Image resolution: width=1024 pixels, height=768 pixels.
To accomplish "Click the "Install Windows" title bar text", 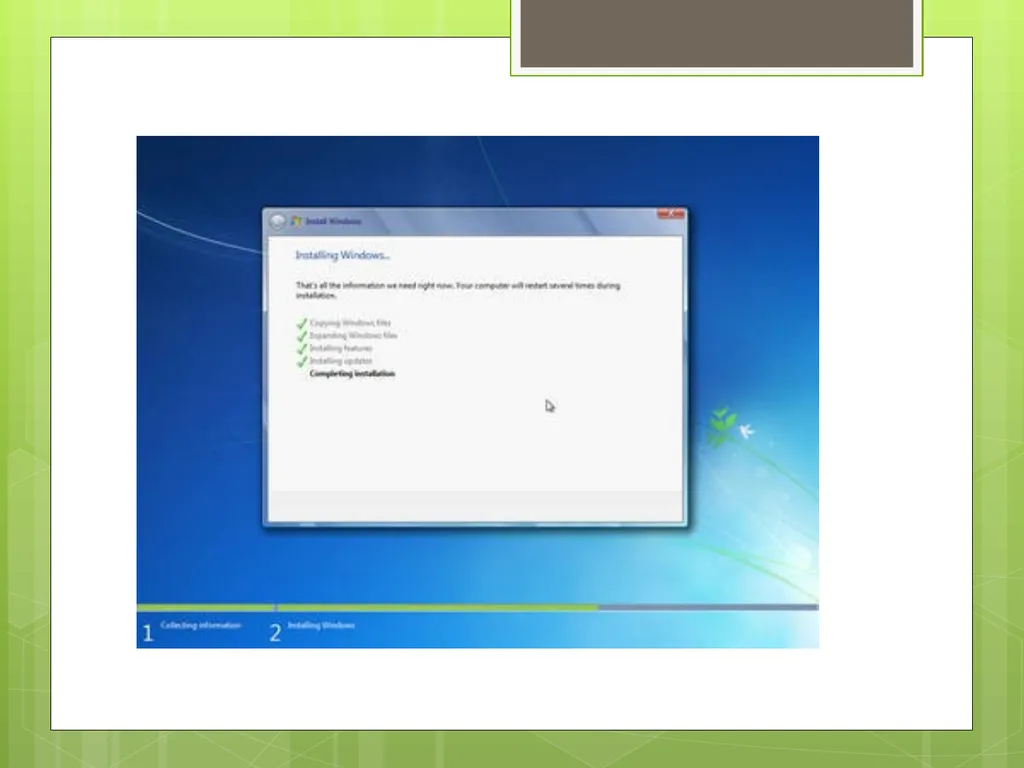I will click(x=334, y=221).
